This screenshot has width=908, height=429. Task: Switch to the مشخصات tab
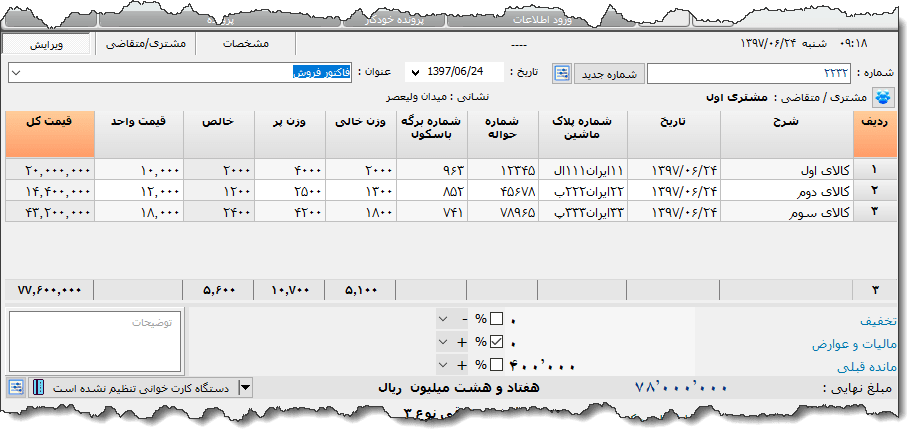246,44
